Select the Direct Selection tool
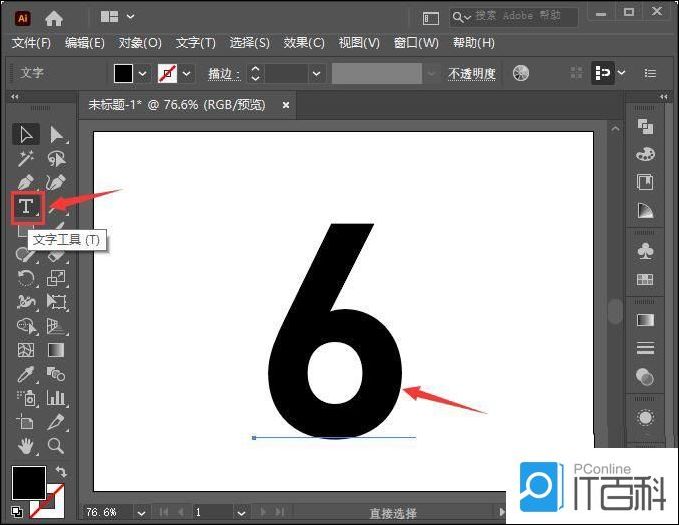 pos(56,135)
